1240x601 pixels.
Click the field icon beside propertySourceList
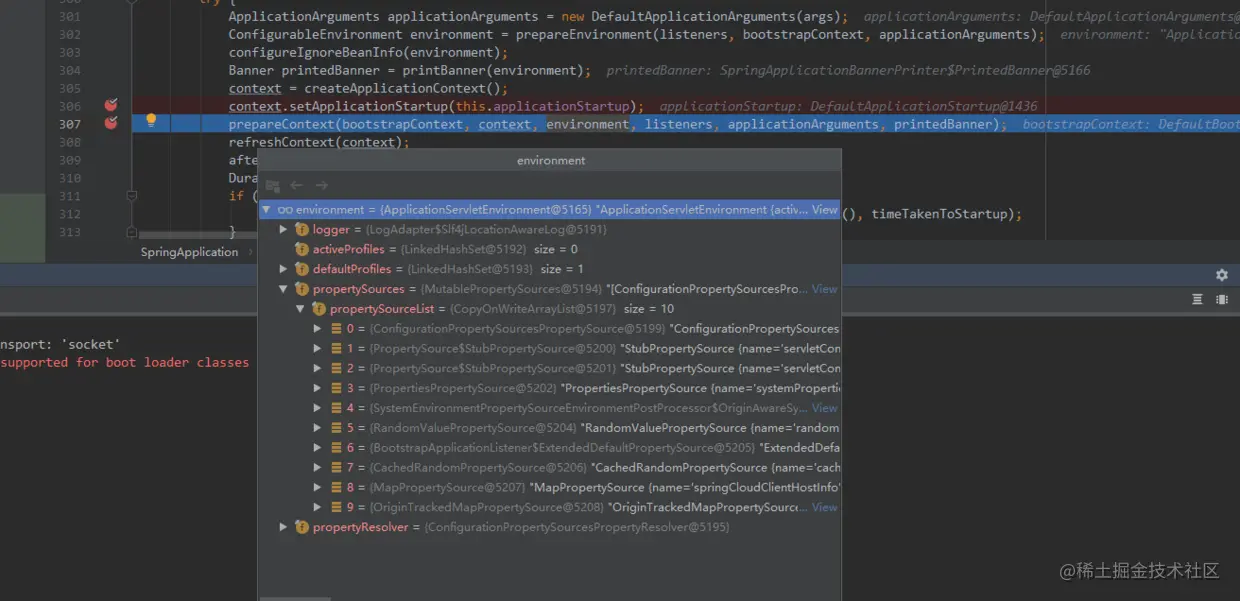tap(319, 309)
